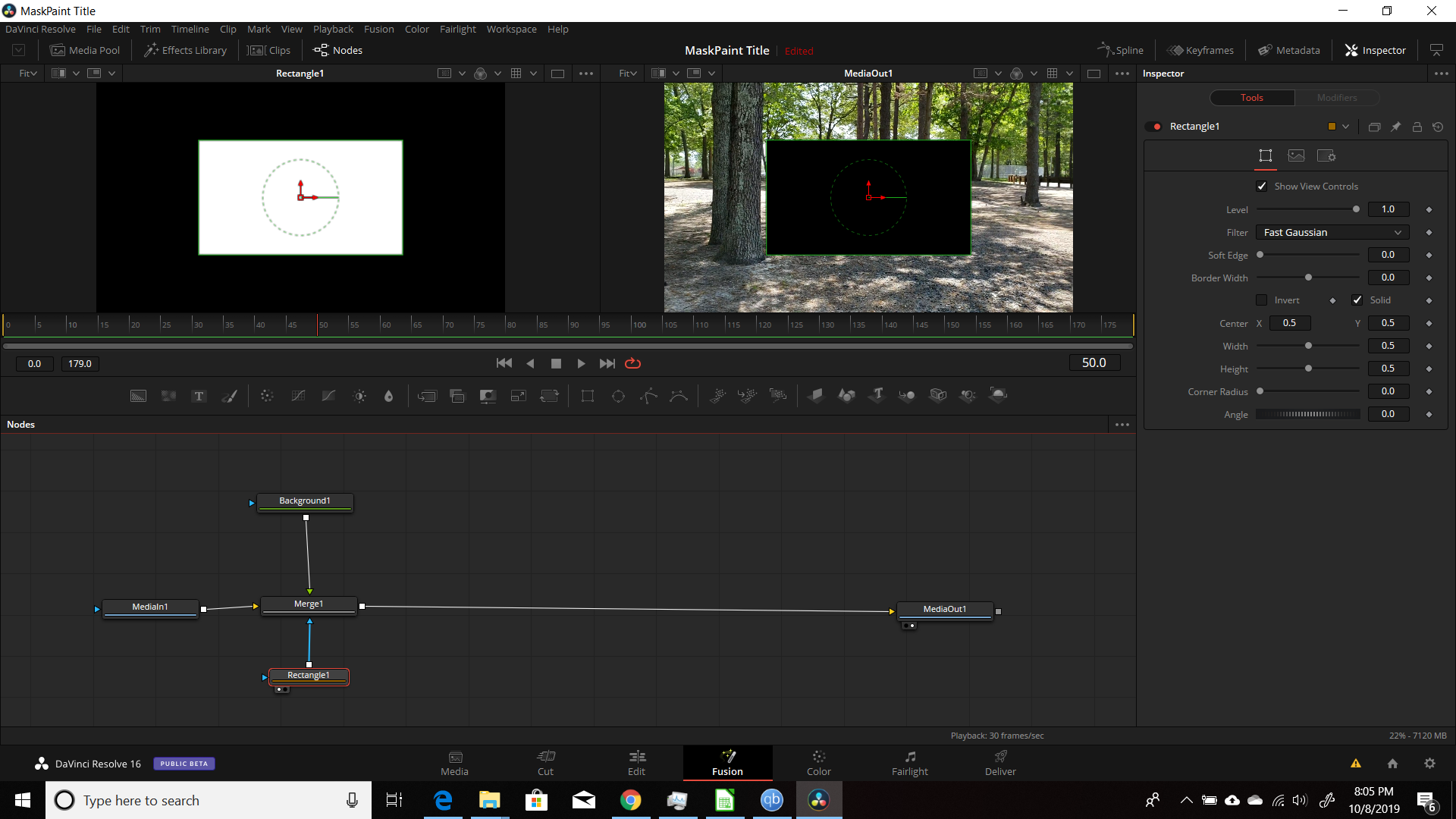Open the Settings tab icon in Inspector
The image size is (1456, 819).
1326,155
